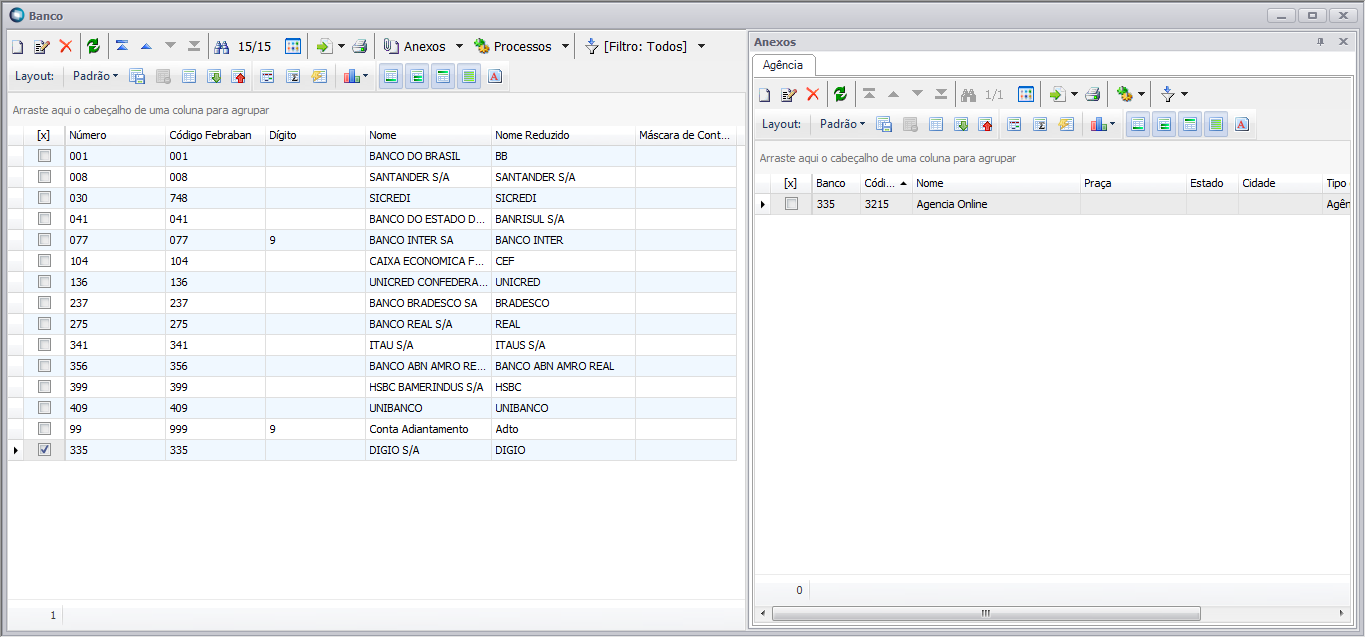The height and width of the screenshot is (638, 1366).
Task: Open the chart dropdown arrow in Anexos panel
Action: [x=1113, y=124]
